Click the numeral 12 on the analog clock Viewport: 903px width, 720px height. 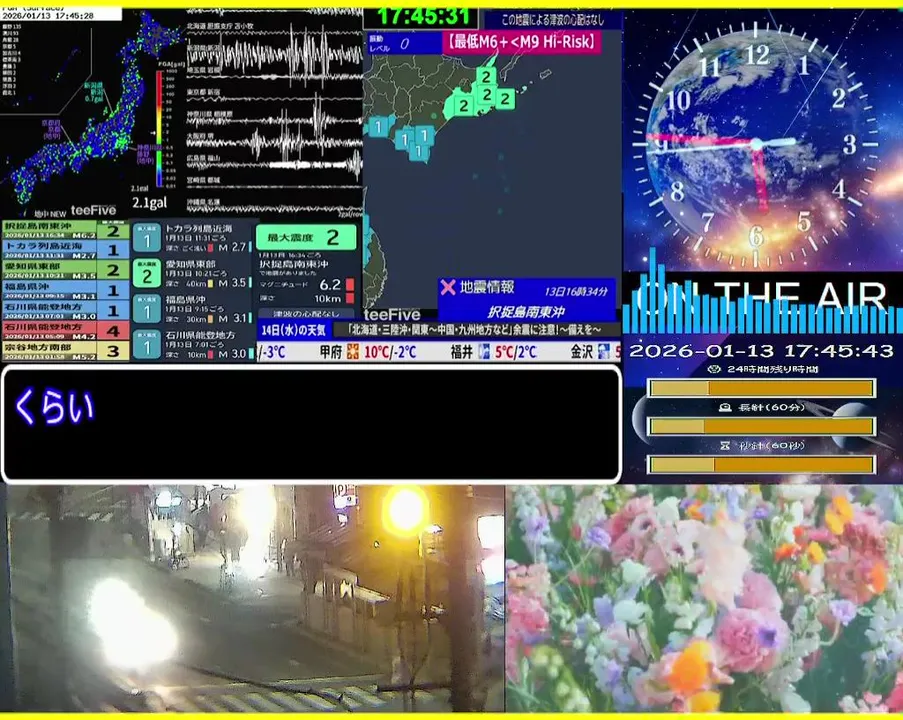756,55
